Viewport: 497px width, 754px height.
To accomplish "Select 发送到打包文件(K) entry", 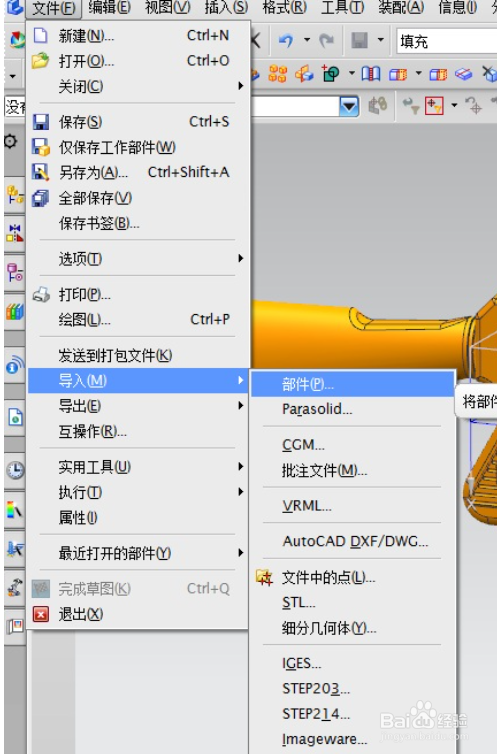I will point(138,355).
